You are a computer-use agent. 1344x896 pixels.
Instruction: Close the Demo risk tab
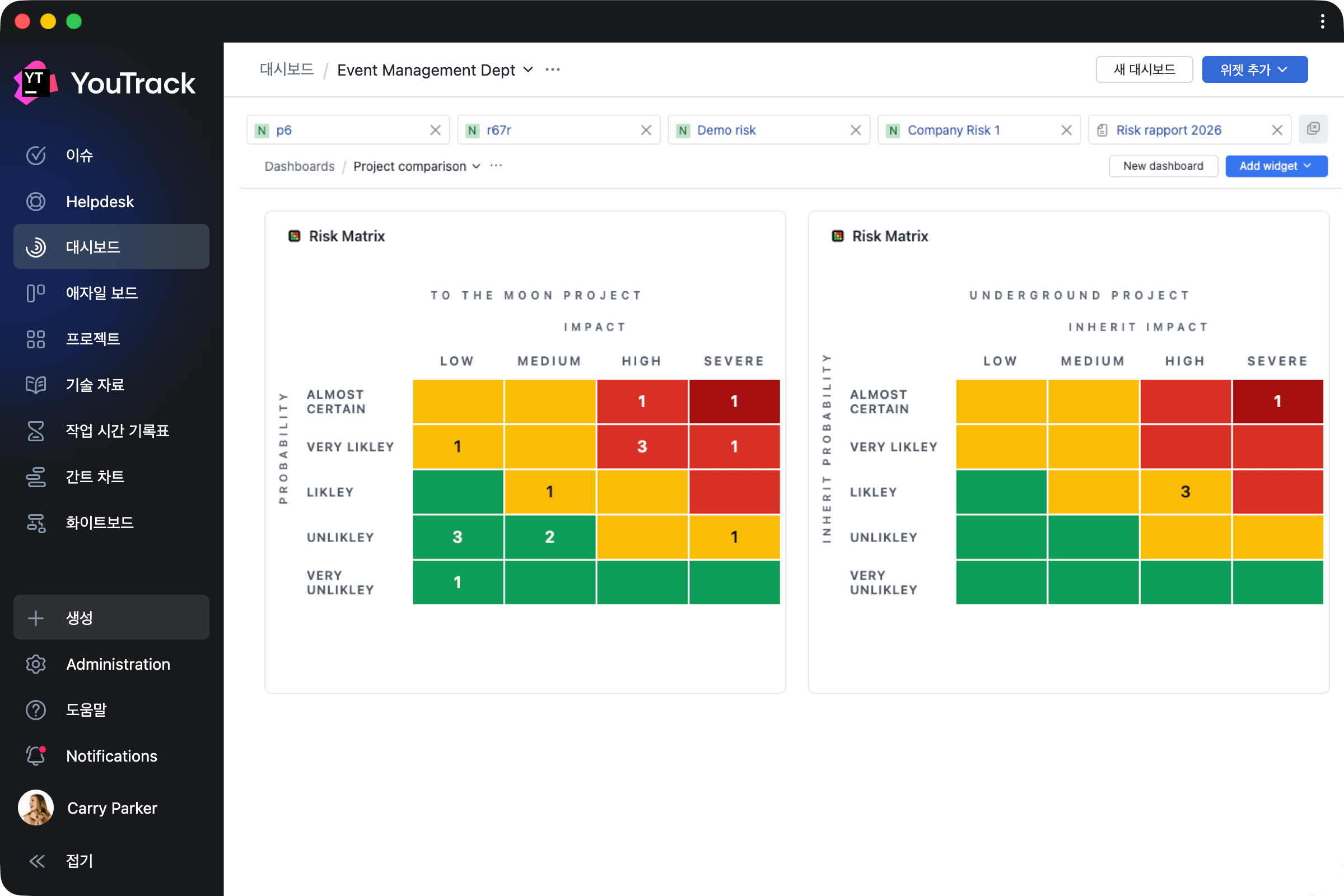pos(856,130)
